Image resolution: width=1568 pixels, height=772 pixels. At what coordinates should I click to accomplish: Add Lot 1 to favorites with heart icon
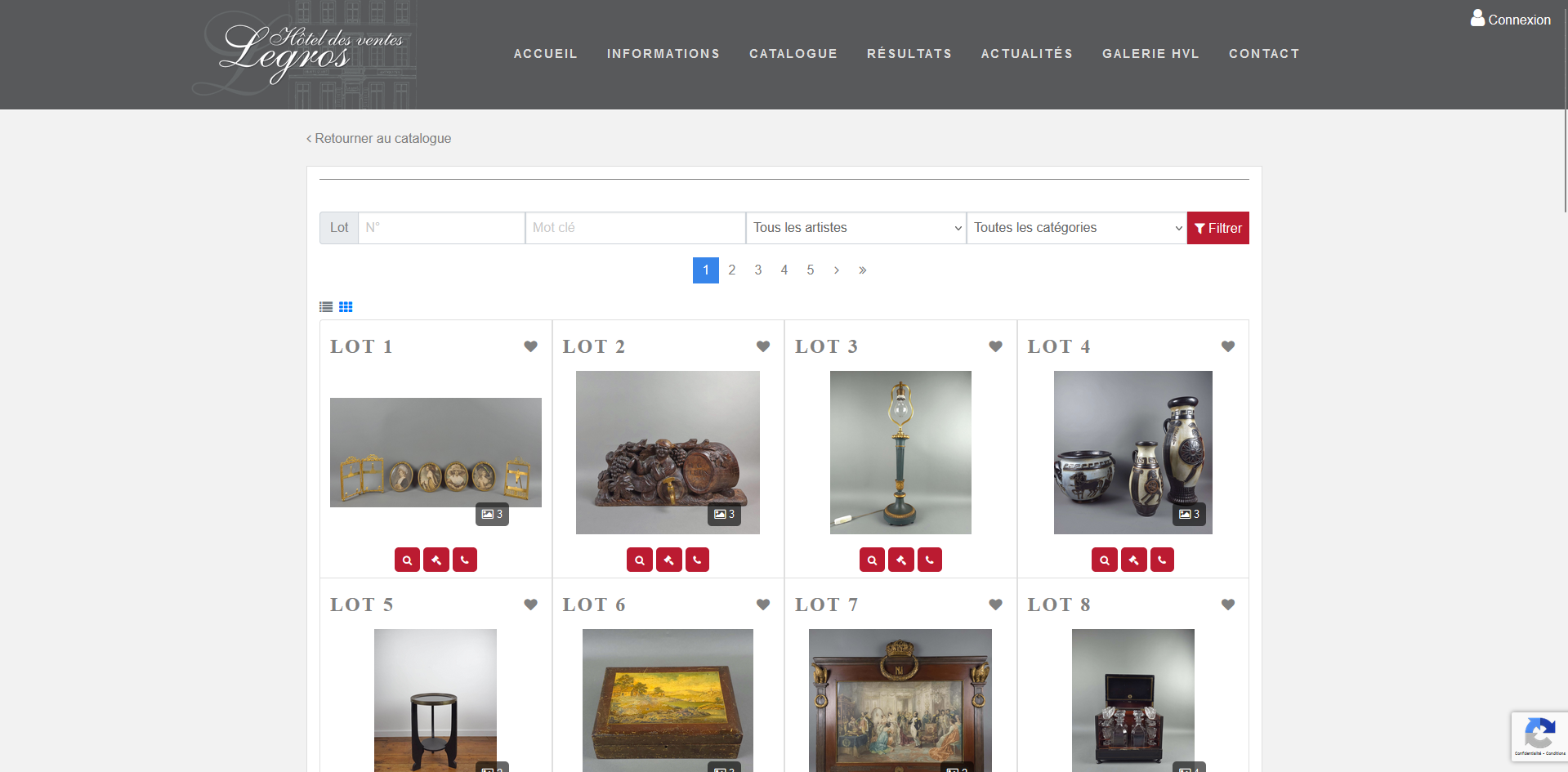tap(530, 346)
